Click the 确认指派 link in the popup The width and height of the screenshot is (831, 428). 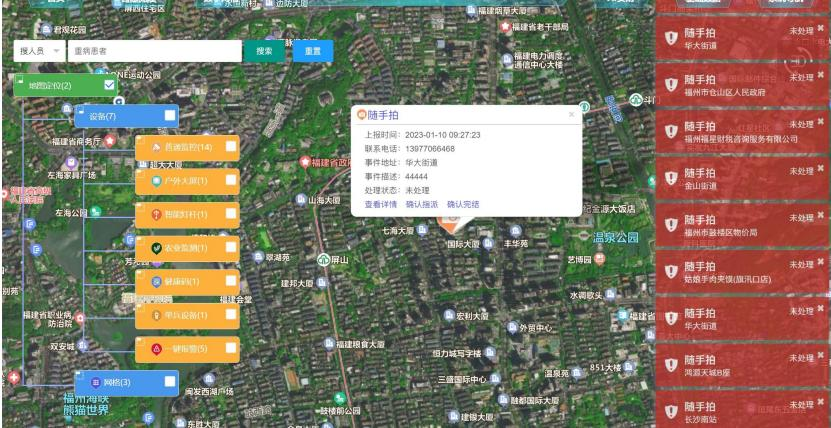click(421, 204)
